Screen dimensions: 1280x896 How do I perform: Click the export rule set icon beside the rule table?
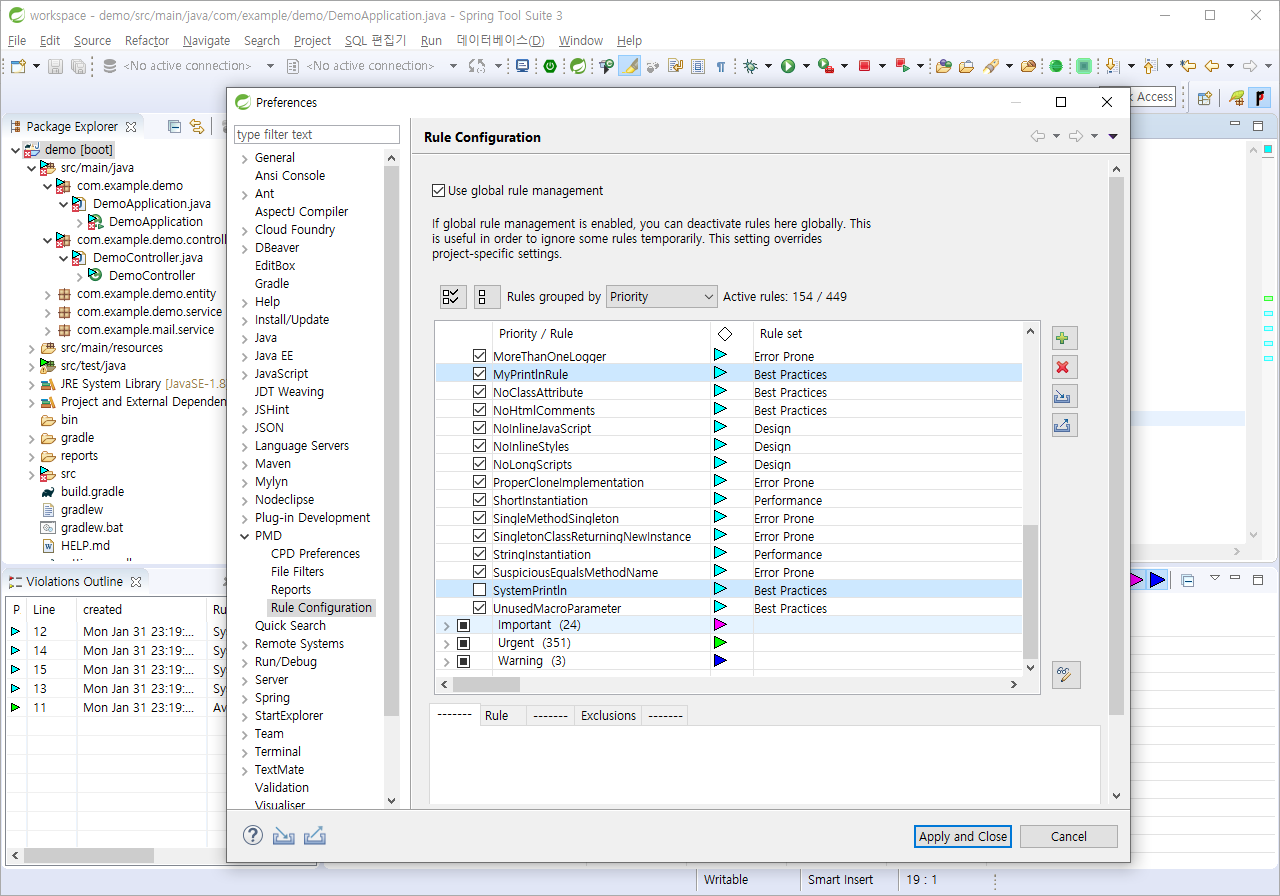(x=1064, y=425)
